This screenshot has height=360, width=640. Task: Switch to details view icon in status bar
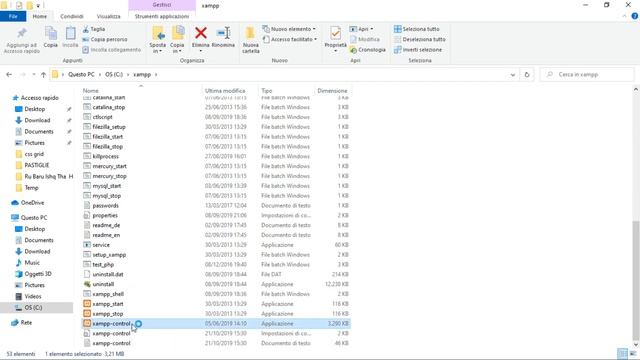(x=622, y=353)
